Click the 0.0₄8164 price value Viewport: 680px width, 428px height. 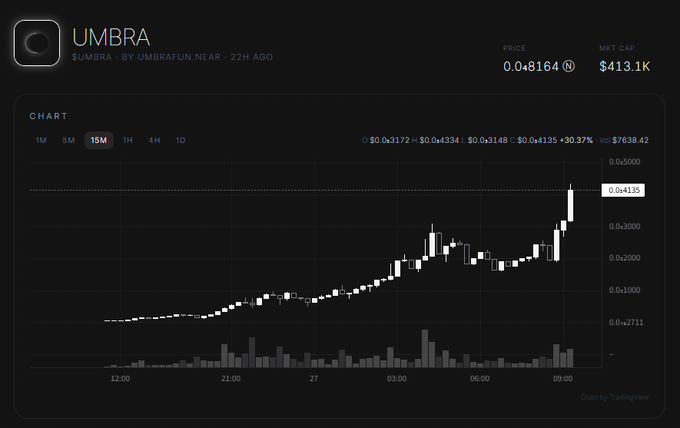[x=531, y=66]
